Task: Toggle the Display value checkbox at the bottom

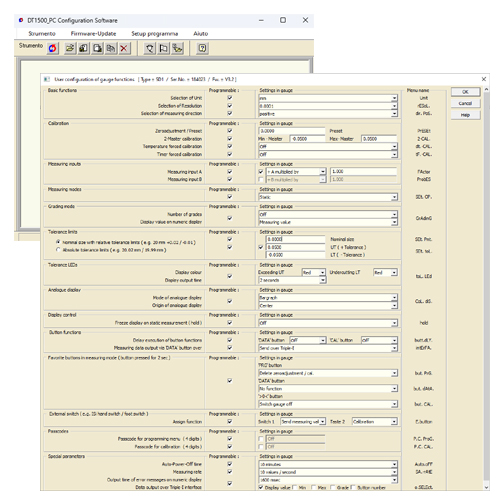Action: (261, 487)
